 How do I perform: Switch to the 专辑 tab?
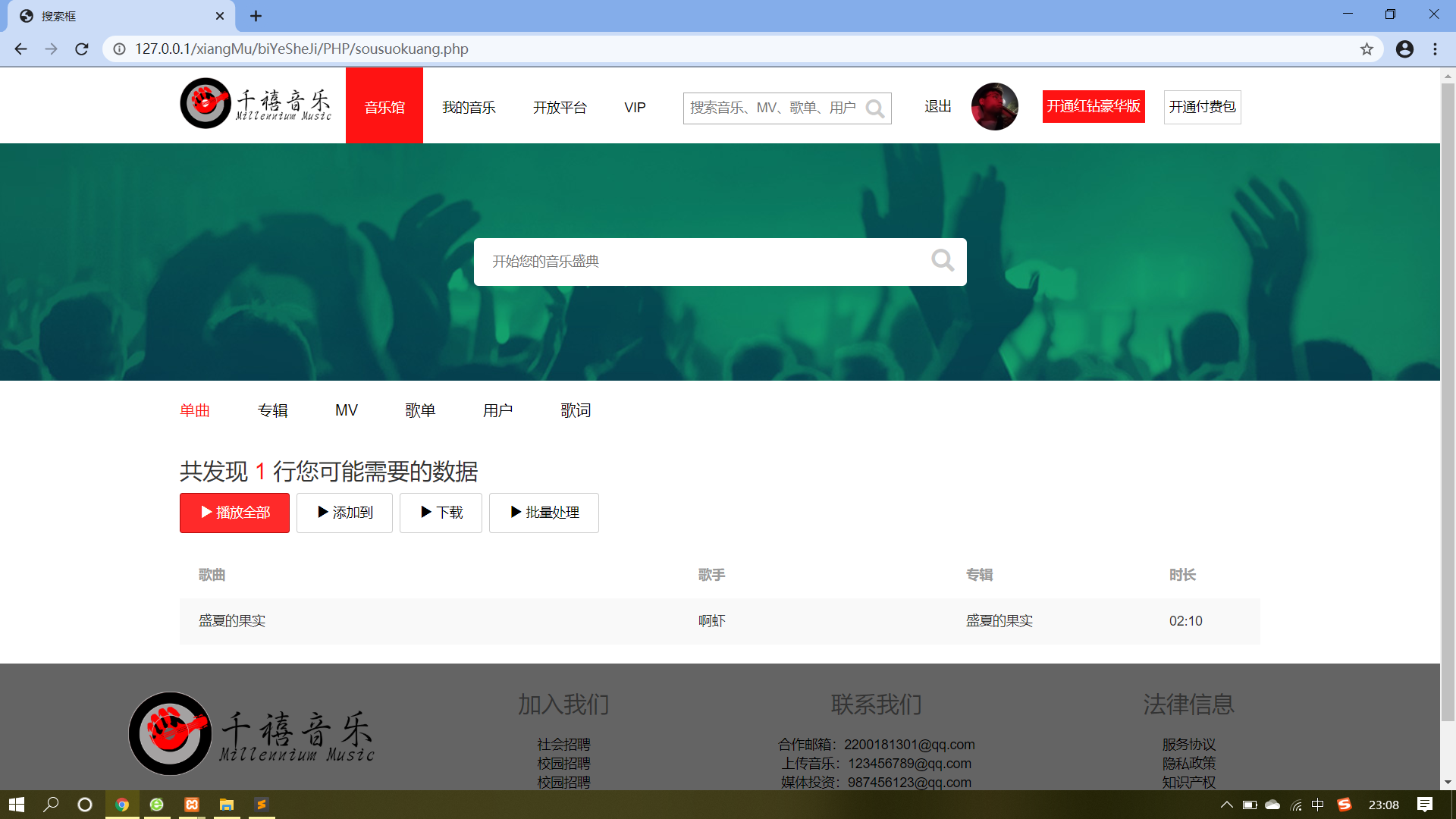pyautogui.click(x=272, y=410)
